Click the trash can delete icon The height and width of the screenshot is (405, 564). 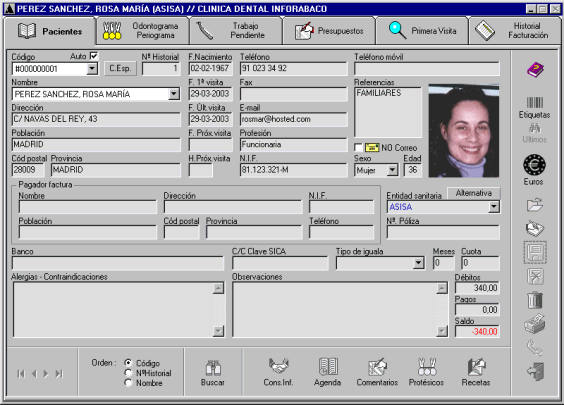(x=535, y=300)
